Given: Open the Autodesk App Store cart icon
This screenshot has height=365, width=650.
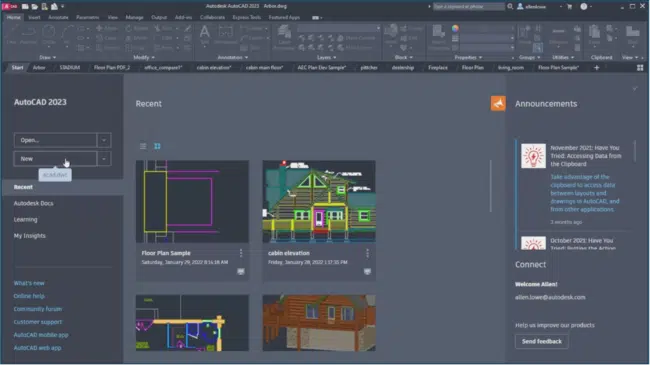Looking at the screenshot, I should point(570,6).
